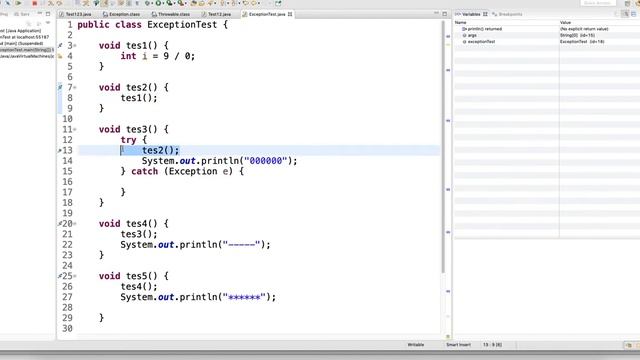Click the breakpoint marker on line 7
The image size is (640, 360).
pos(60,87)
